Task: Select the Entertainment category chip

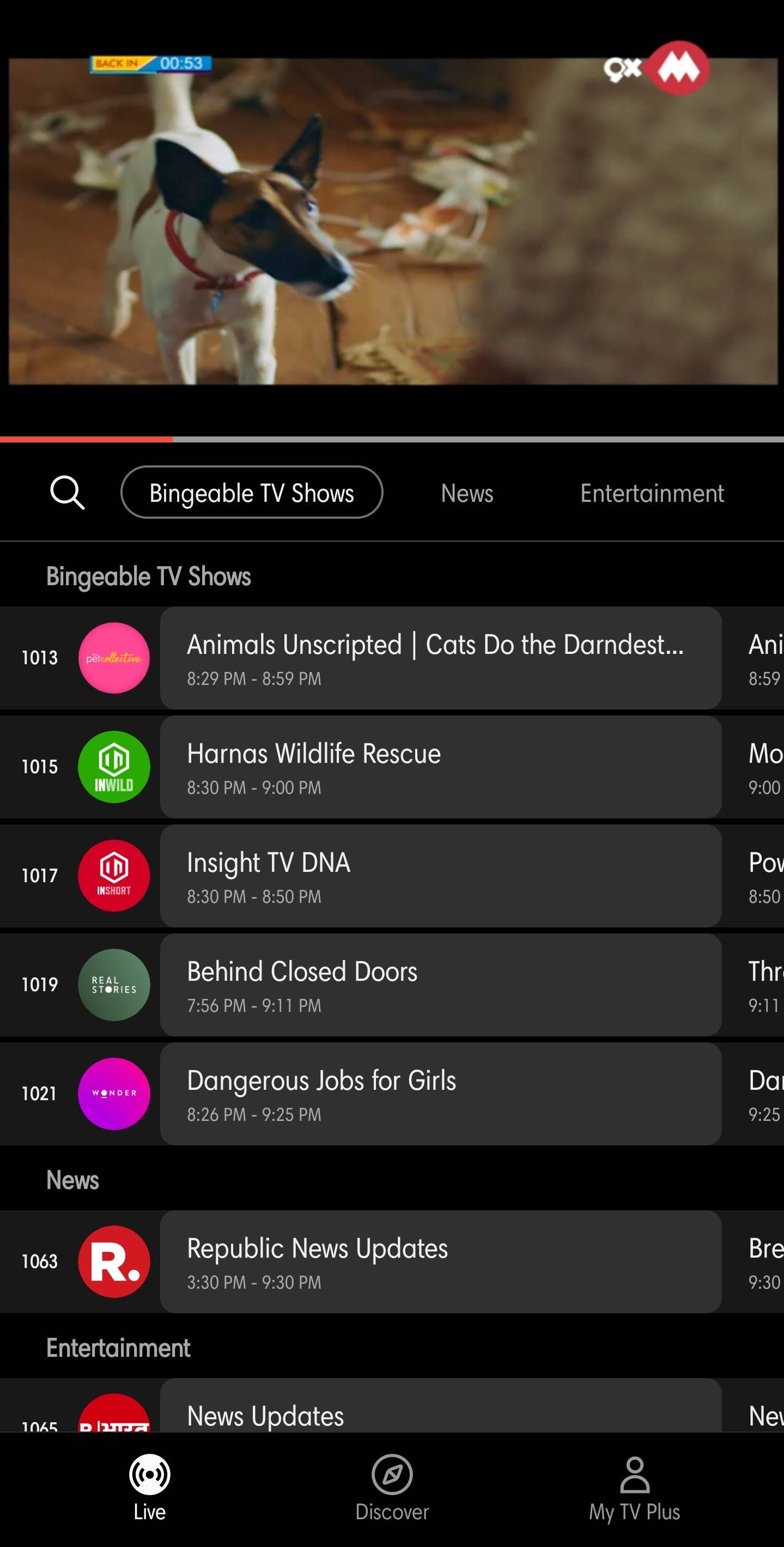Action: pyautogui.click(x=652, y=493)
